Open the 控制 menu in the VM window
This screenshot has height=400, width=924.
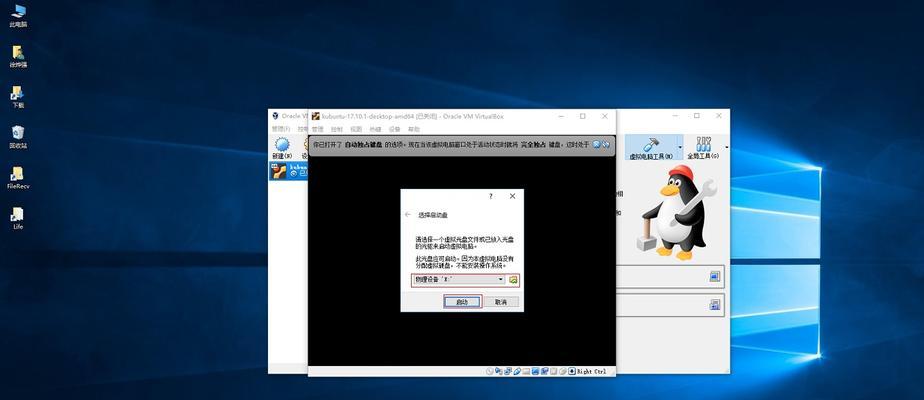pos(336,129)
